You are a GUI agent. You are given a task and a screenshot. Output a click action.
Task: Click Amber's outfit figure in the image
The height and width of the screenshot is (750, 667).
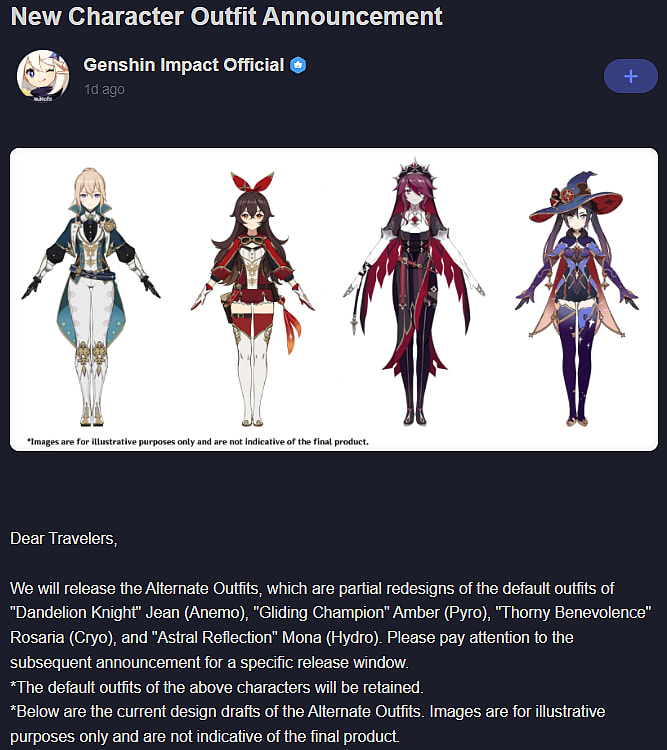[252, 299]
